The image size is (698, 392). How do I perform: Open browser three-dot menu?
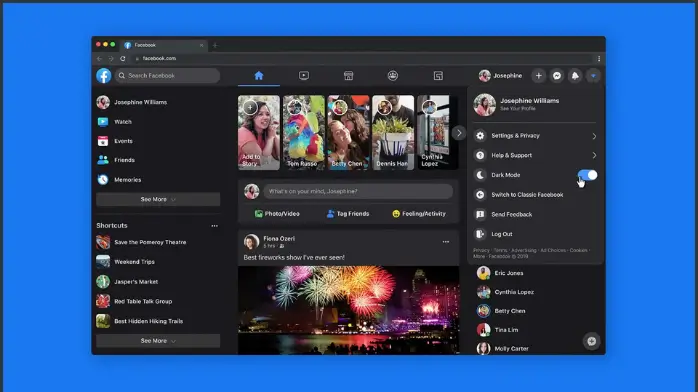pyautogui.click(x=599, y=58)
